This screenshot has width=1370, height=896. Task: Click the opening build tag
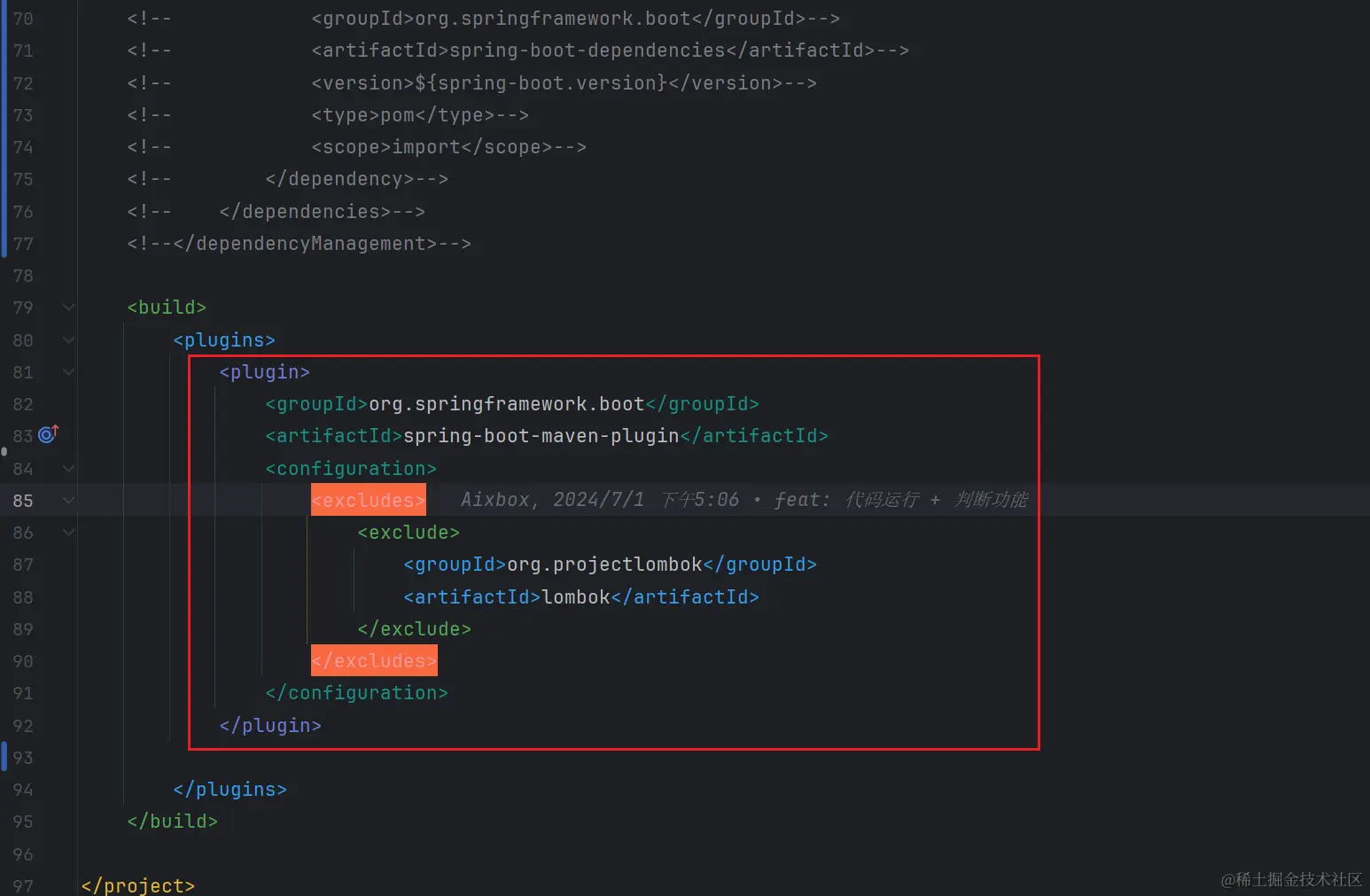[167, 308]
